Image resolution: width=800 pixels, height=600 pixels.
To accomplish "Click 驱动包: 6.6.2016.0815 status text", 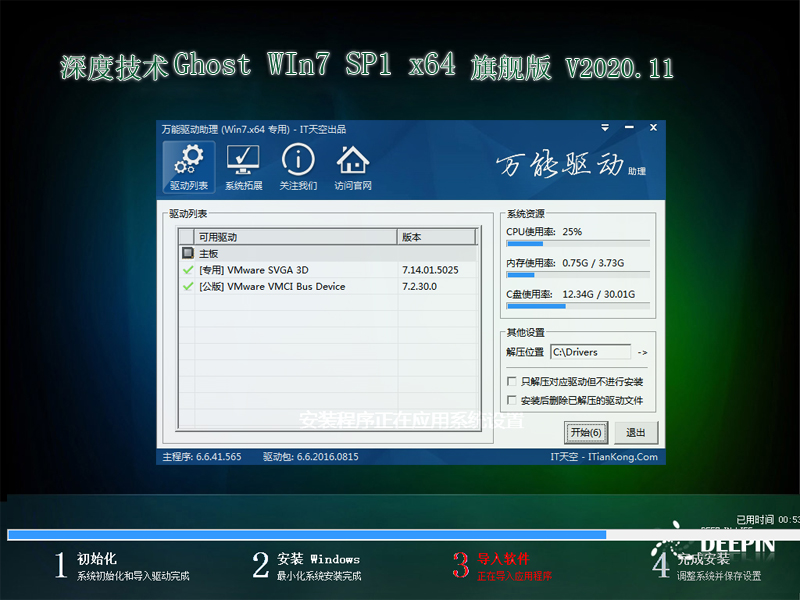I will (311, 457).
